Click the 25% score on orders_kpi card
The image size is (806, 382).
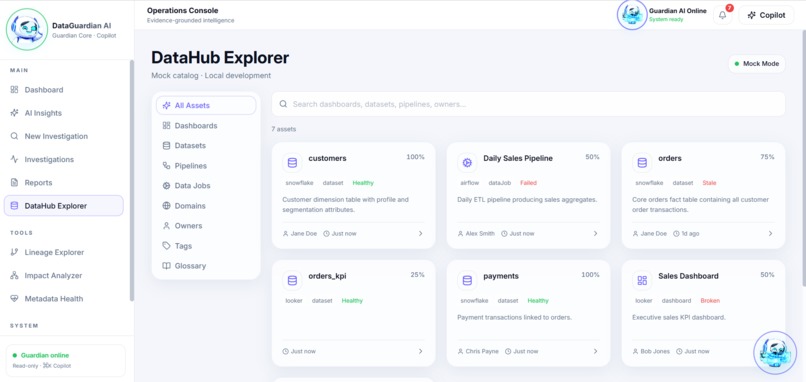pos(417,275)
